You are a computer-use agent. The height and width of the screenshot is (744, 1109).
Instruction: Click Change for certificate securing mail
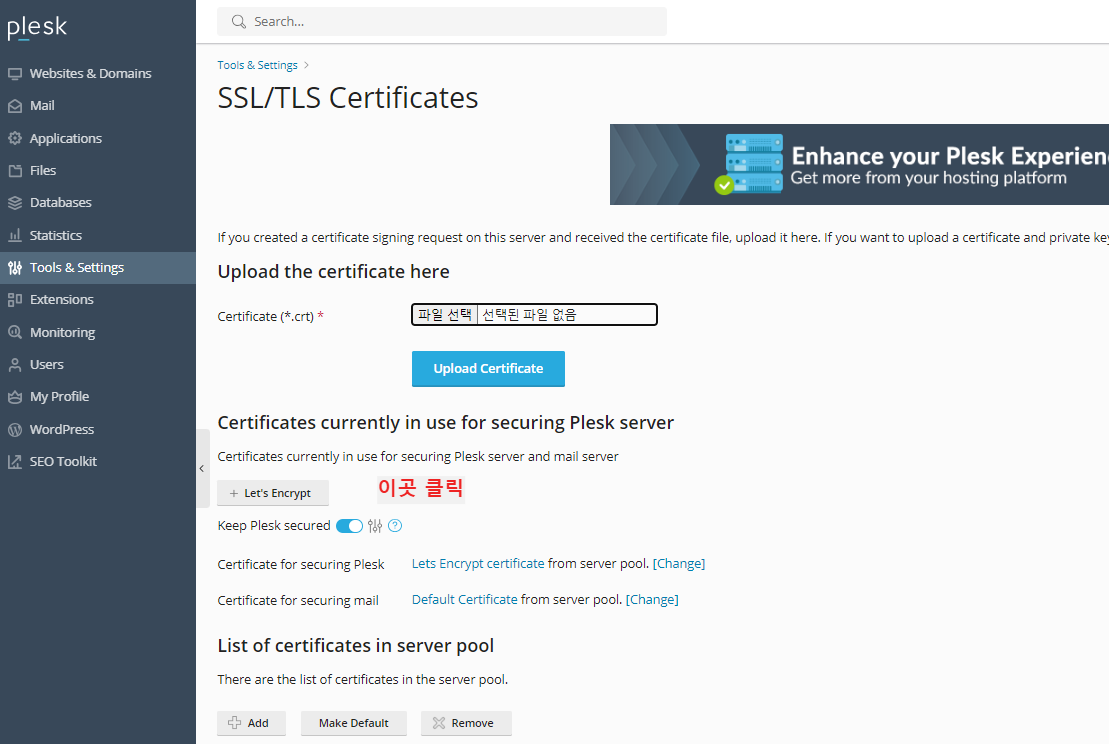click(652, 600)
